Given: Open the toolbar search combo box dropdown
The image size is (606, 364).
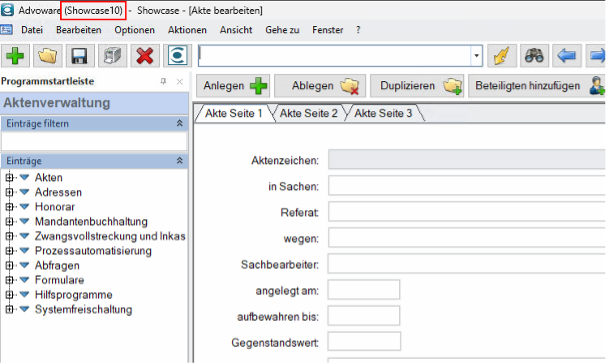Looking at the screenshot, I should 477,56.
